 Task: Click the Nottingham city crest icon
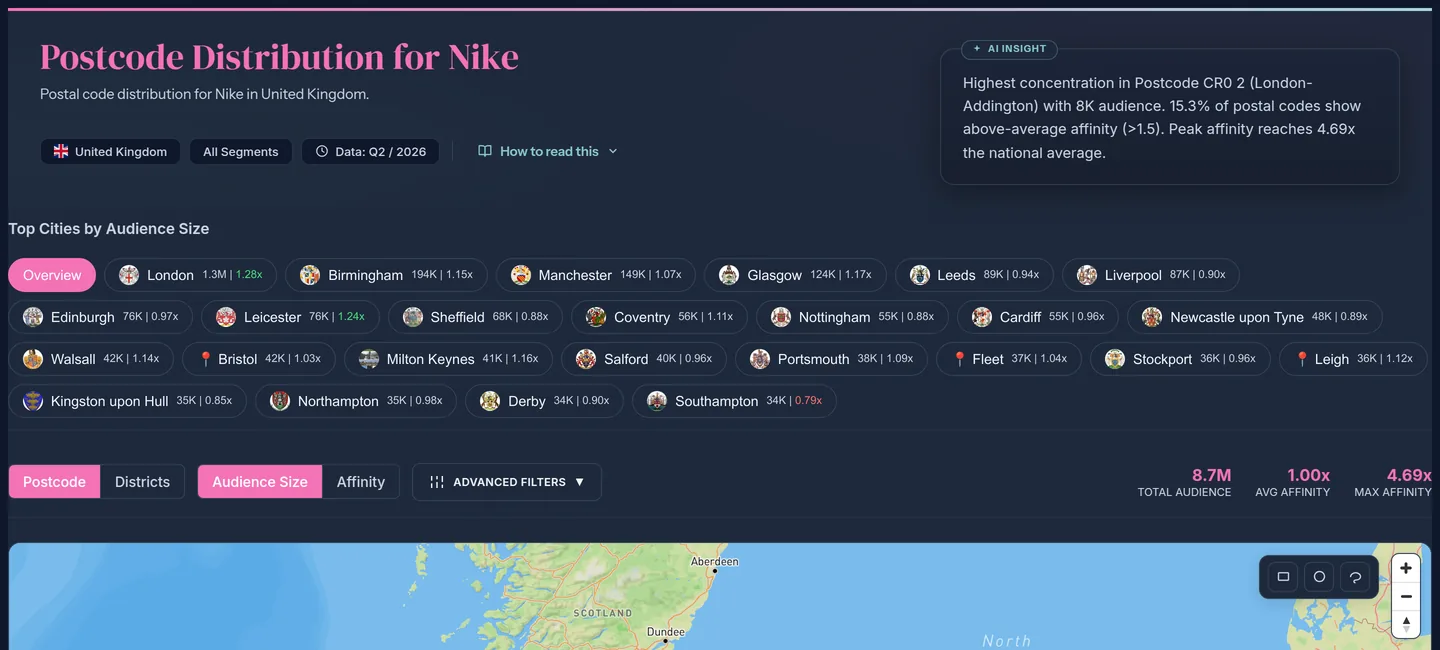tap(781, 317)
